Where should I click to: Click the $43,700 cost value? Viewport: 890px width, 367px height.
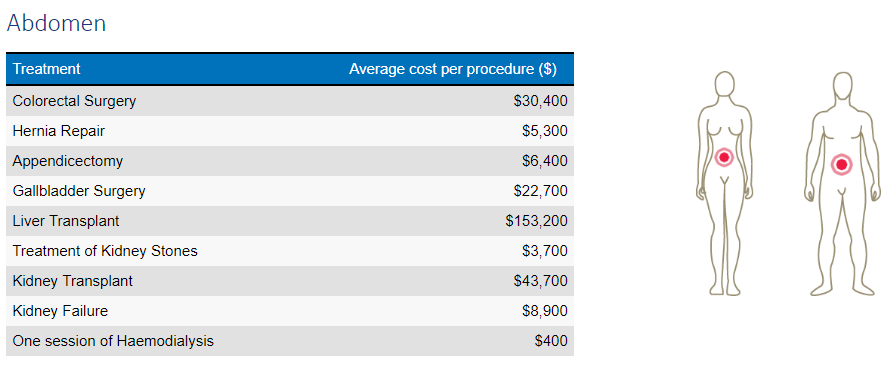tap(540, 281)
